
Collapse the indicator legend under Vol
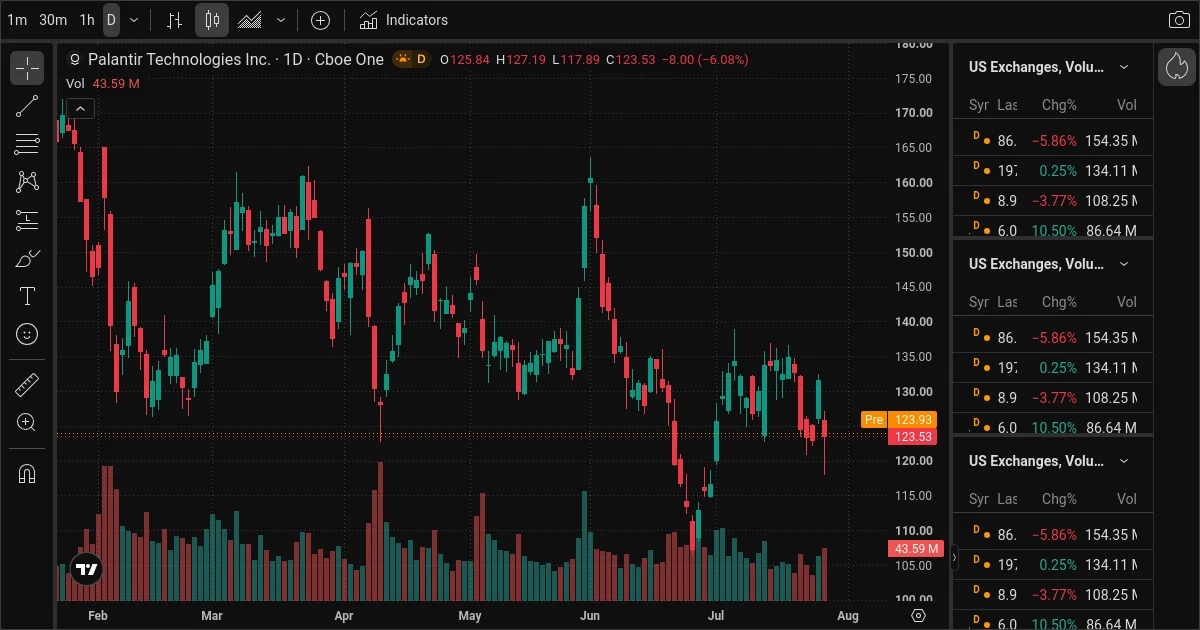click(x=81, y=108)
